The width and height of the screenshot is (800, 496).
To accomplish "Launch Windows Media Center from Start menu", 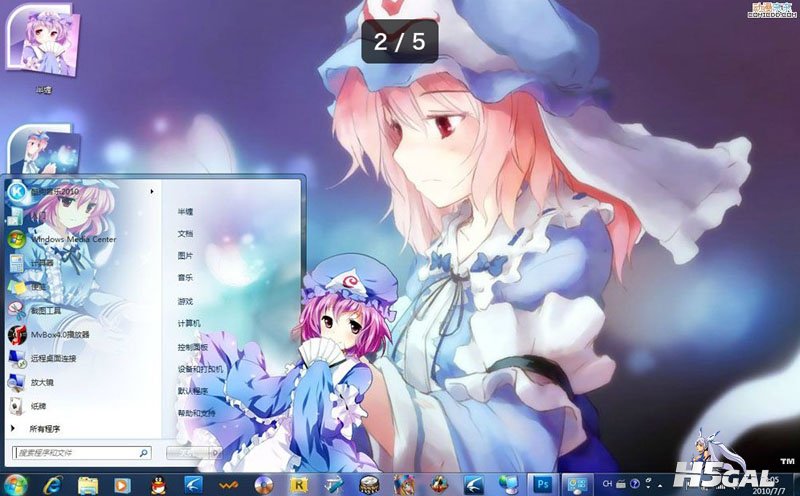I will (x=81, y=239).
